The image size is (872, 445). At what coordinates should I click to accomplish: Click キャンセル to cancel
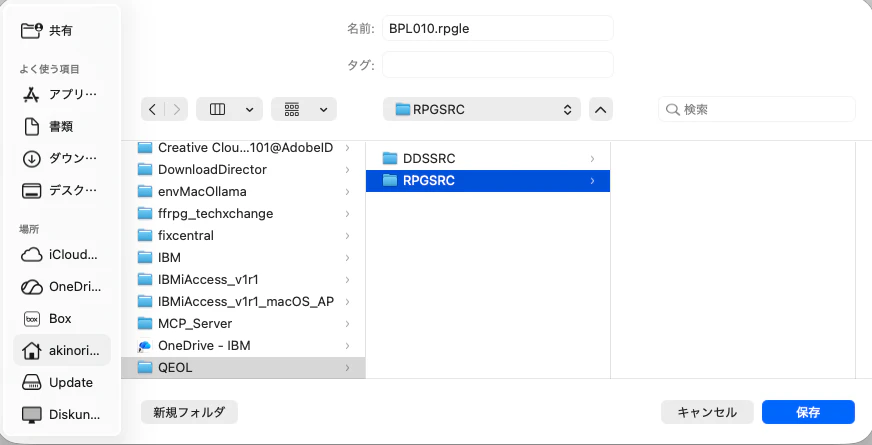click(x=707, y=412)
